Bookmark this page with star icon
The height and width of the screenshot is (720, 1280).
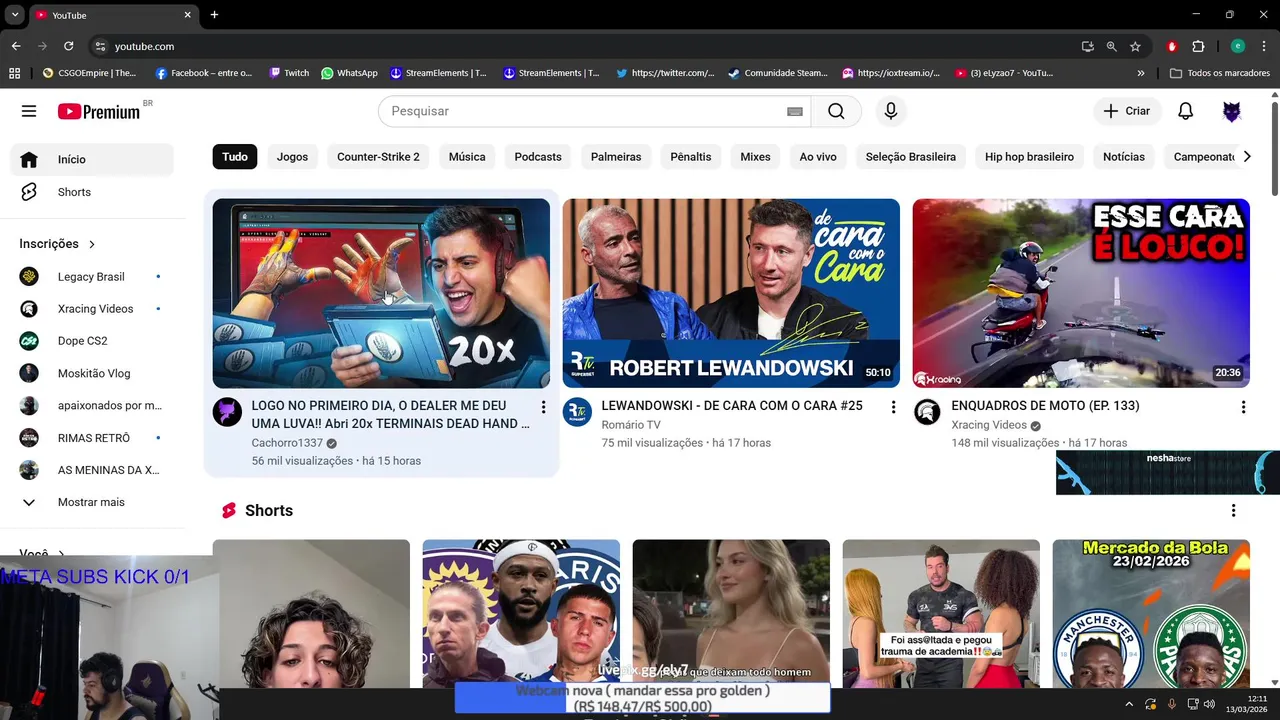tap(1135, 46)
